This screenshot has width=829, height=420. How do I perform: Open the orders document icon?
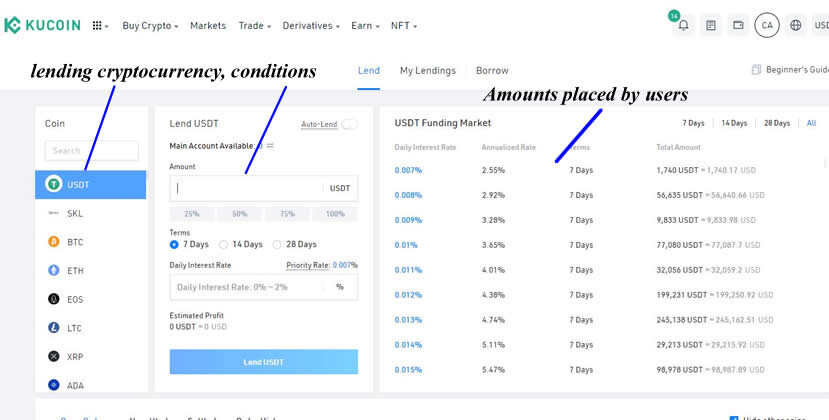[x=711, y=25]
